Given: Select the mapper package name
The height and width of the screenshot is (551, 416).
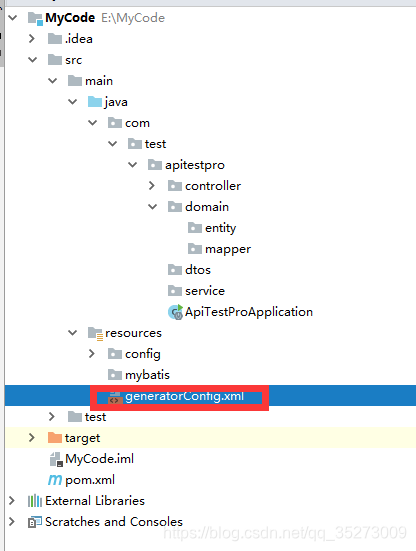Looking at the screenshot, I should (x=228, y=249).
